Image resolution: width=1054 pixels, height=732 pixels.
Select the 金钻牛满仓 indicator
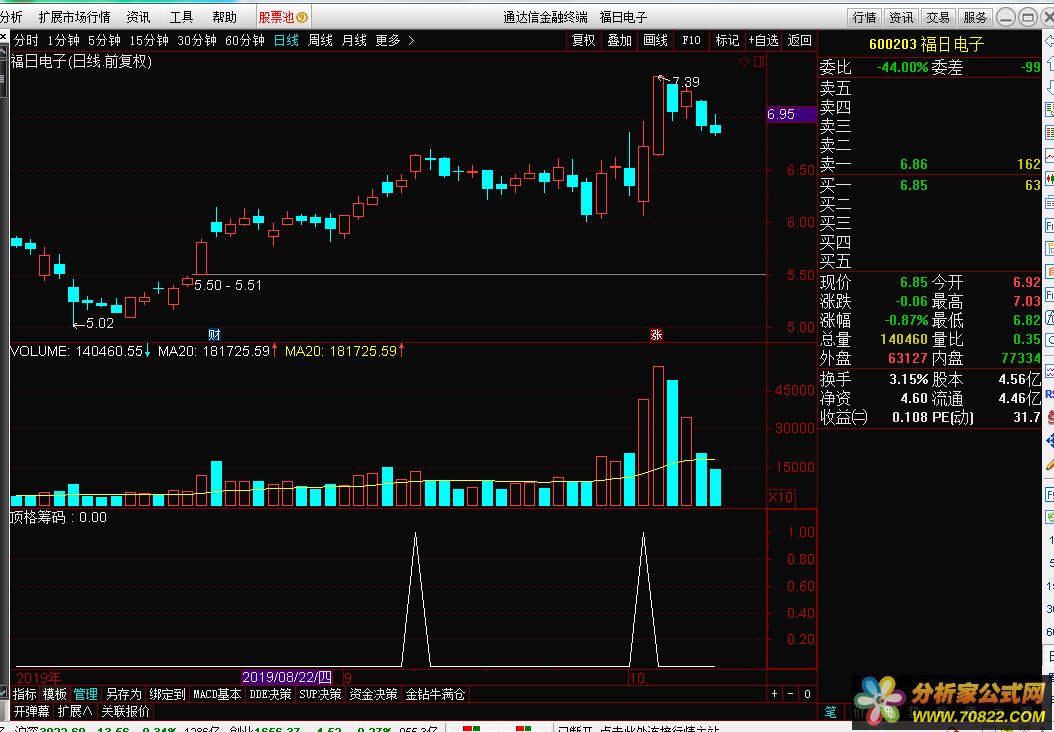coord(436,694)
